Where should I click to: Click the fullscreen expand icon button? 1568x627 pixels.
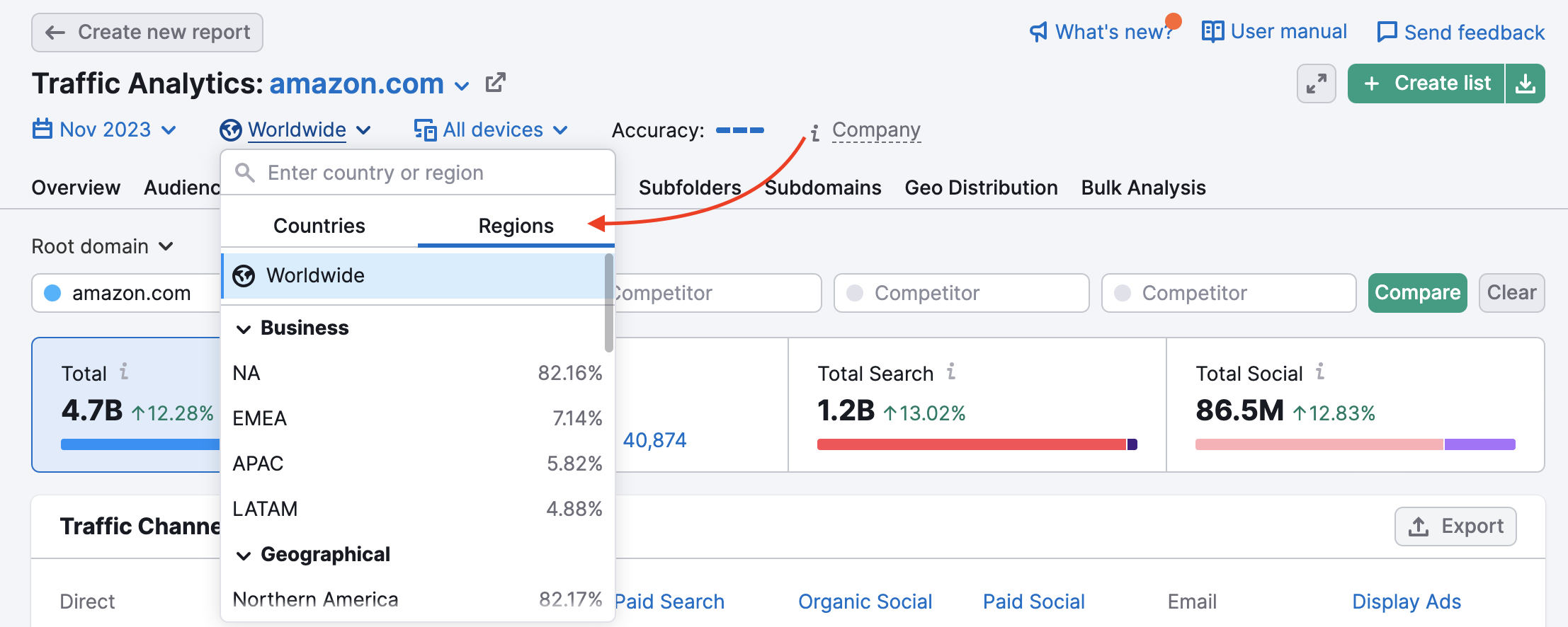[1317, 84]
